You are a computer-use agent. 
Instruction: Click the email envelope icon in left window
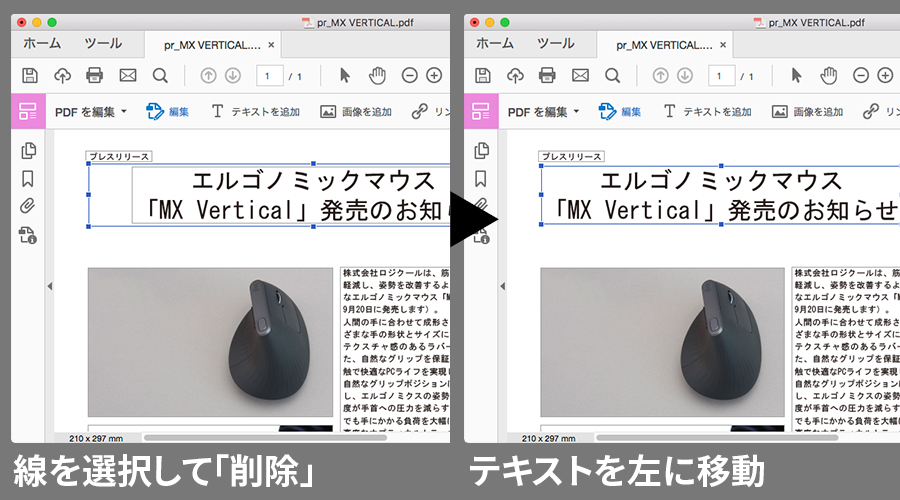click(127, 75)
